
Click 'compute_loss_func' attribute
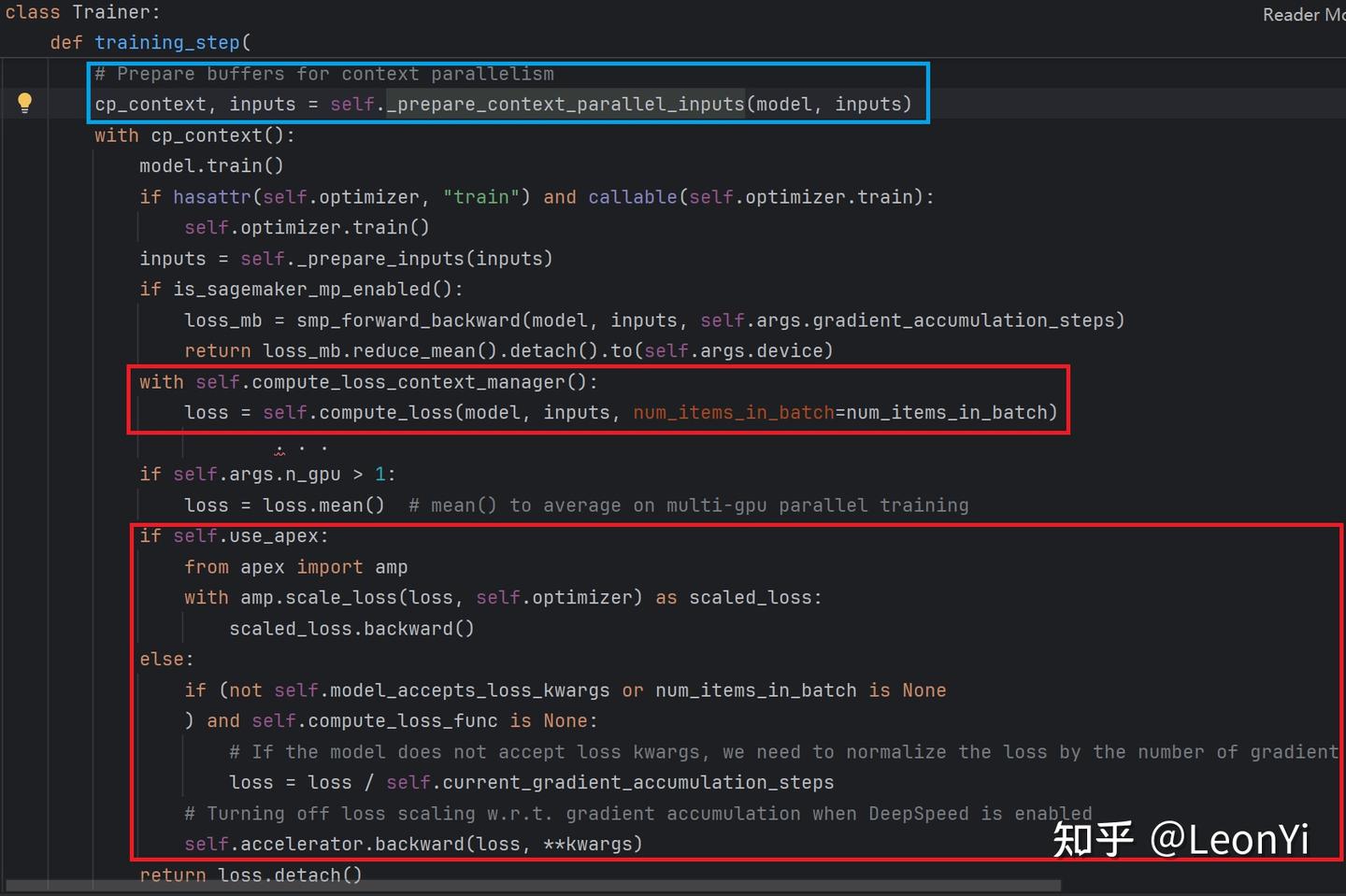tap(403, 721)
